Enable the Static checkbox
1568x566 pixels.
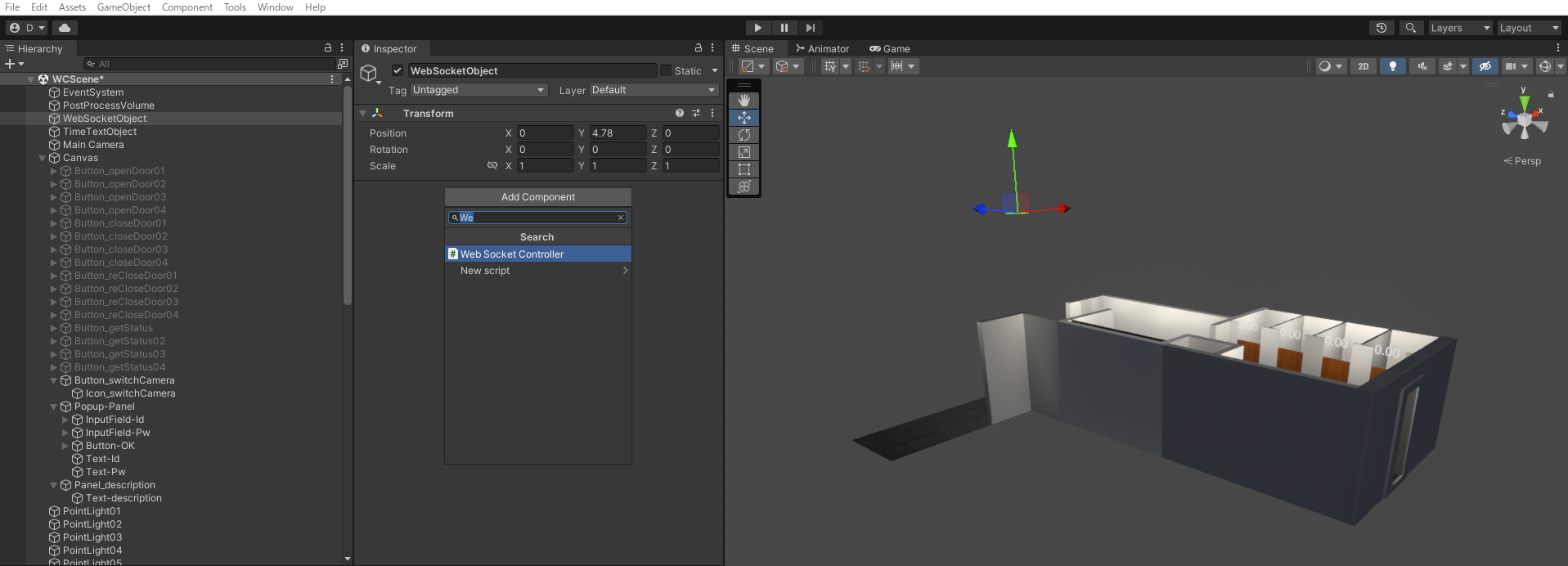point(666,70)
